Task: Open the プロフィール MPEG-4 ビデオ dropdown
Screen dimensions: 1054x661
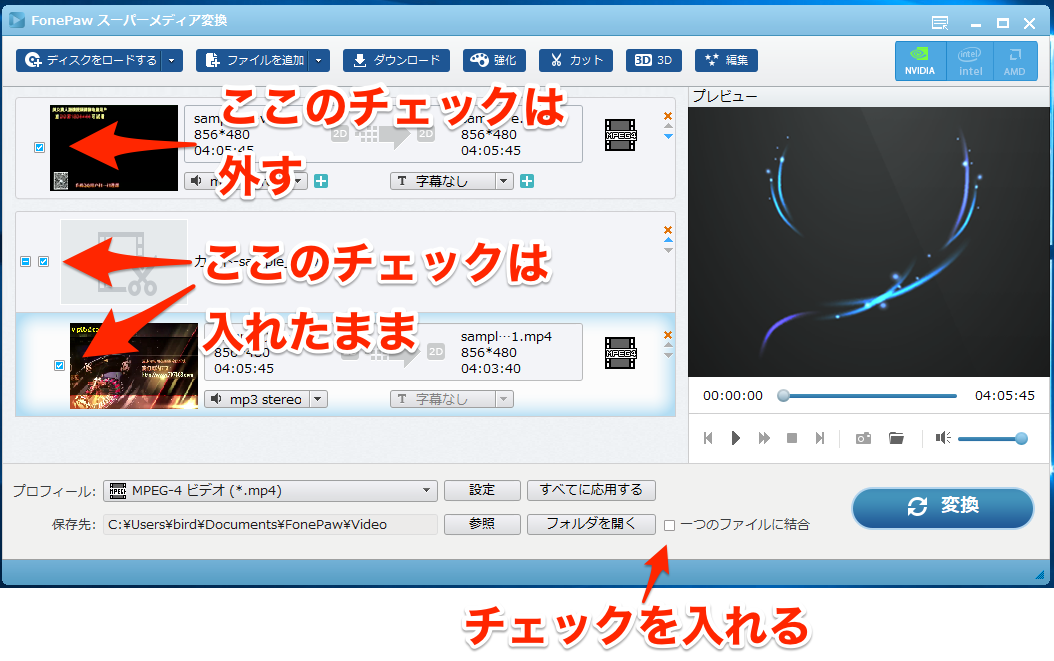Action: 270,491
